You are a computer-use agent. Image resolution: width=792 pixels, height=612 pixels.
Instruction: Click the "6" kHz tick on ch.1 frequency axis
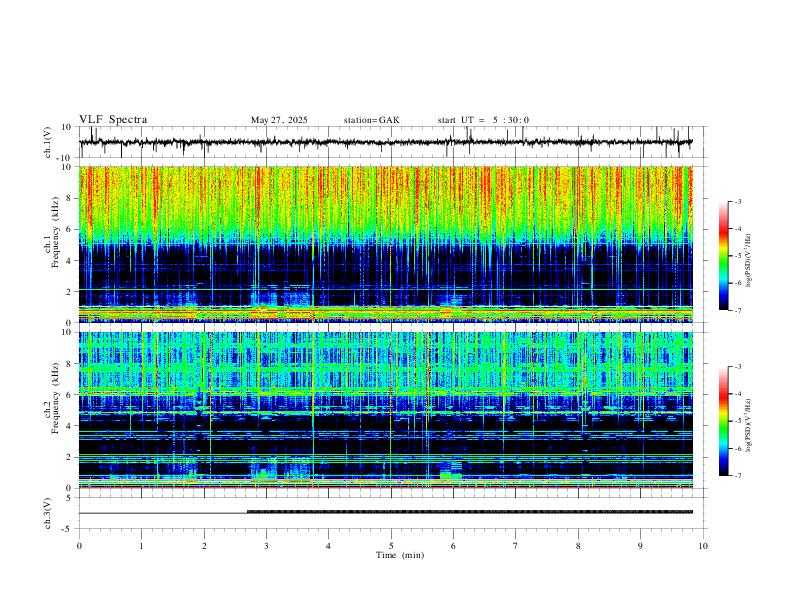pos(69,229)
